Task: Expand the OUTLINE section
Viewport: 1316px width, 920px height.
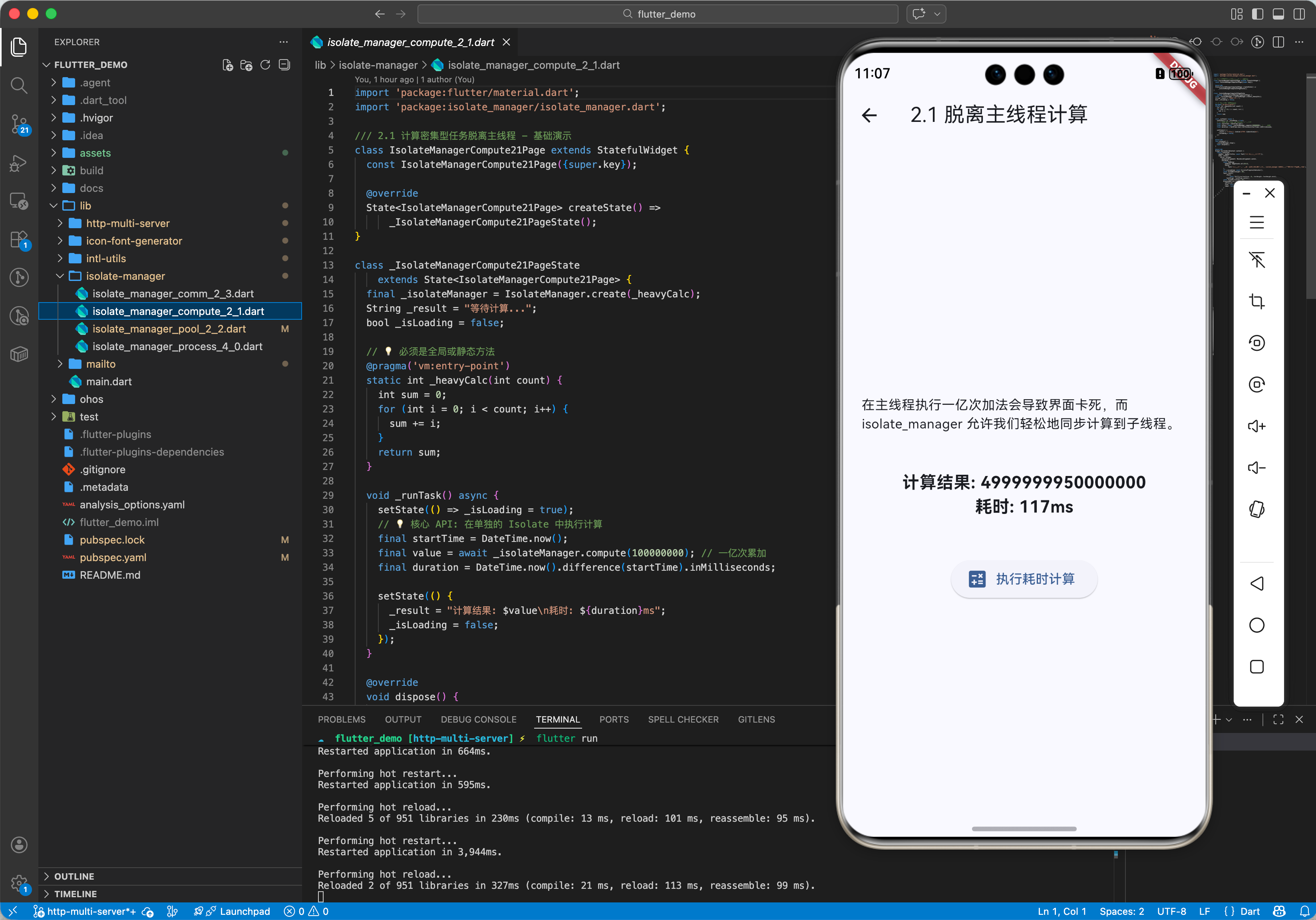Action: pos(74,876)
